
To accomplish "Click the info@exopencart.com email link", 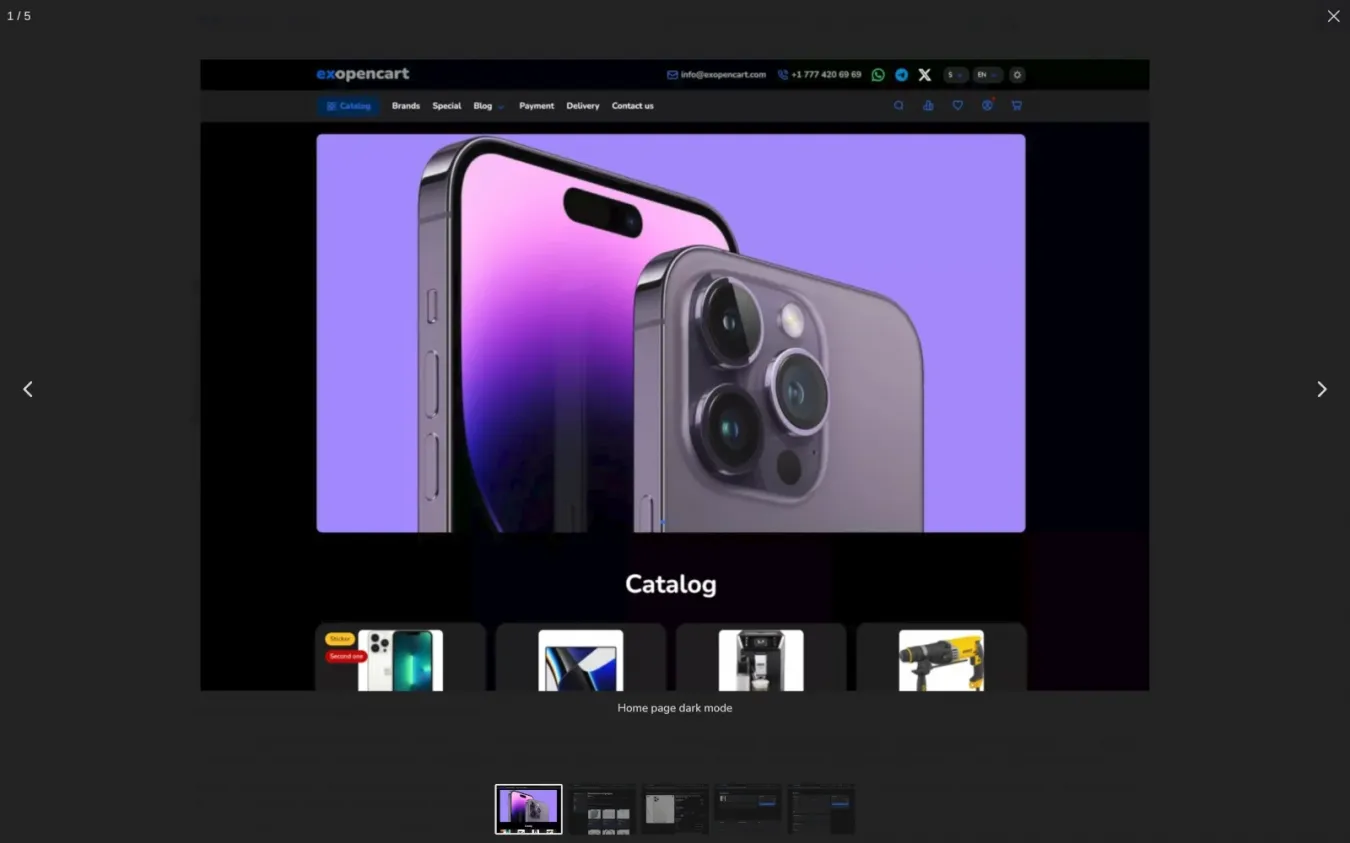I will click(x=716, y=75).
